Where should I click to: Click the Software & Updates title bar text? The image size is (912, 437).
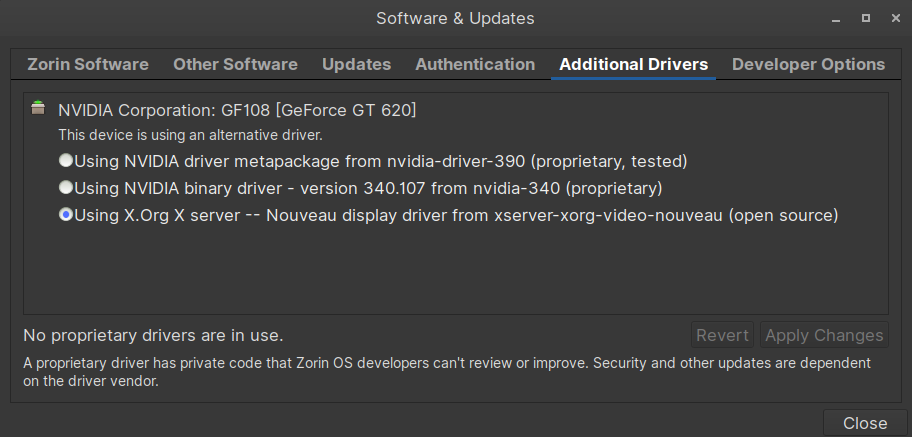(455, 18)
